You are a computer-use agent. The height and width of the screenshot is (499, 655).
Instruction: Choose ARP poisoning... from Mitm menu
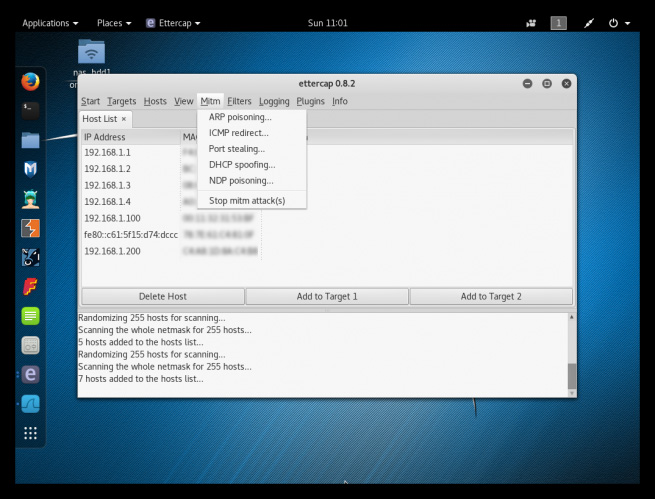click(x=251, y=117)
